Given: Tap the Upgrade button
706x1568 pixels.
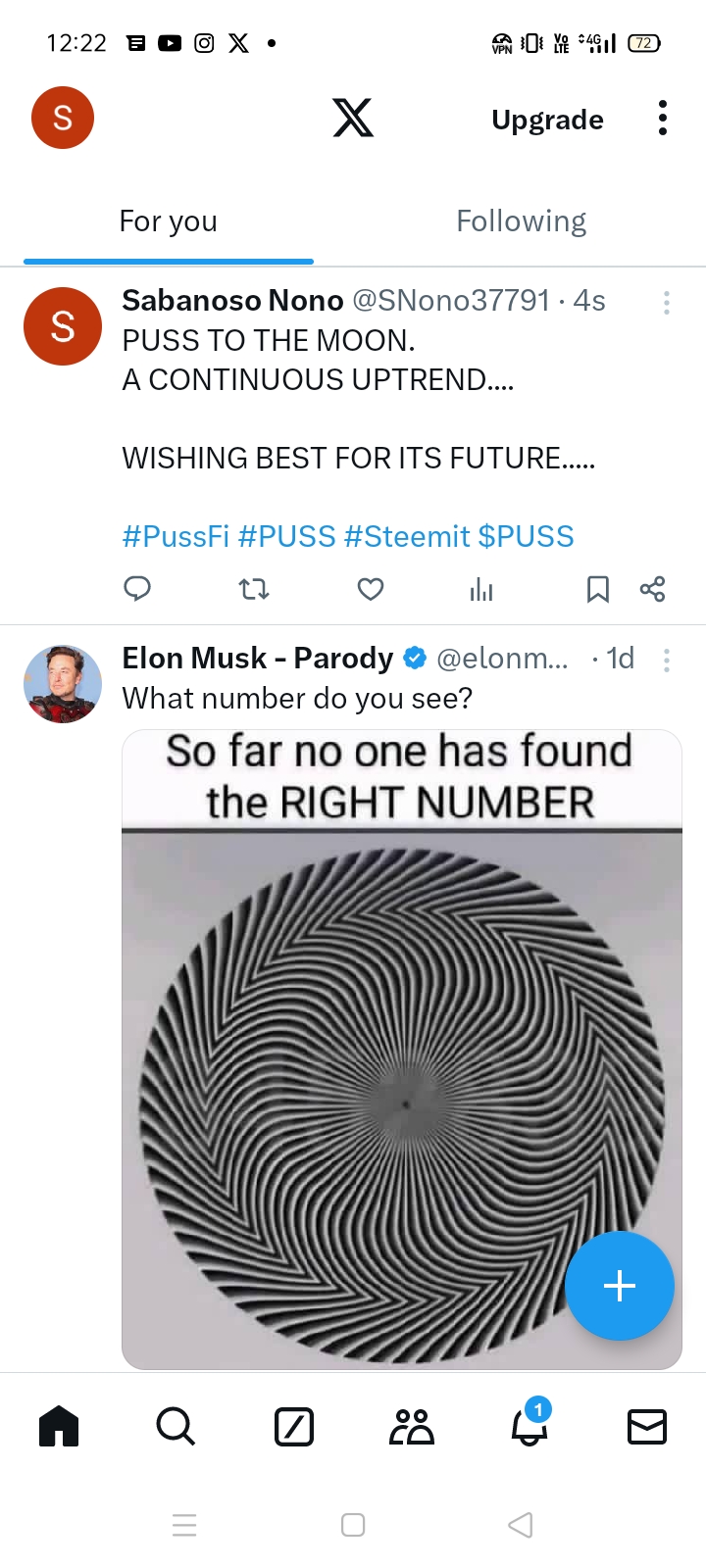Looking at the screenshot, I should click(547, 120).
